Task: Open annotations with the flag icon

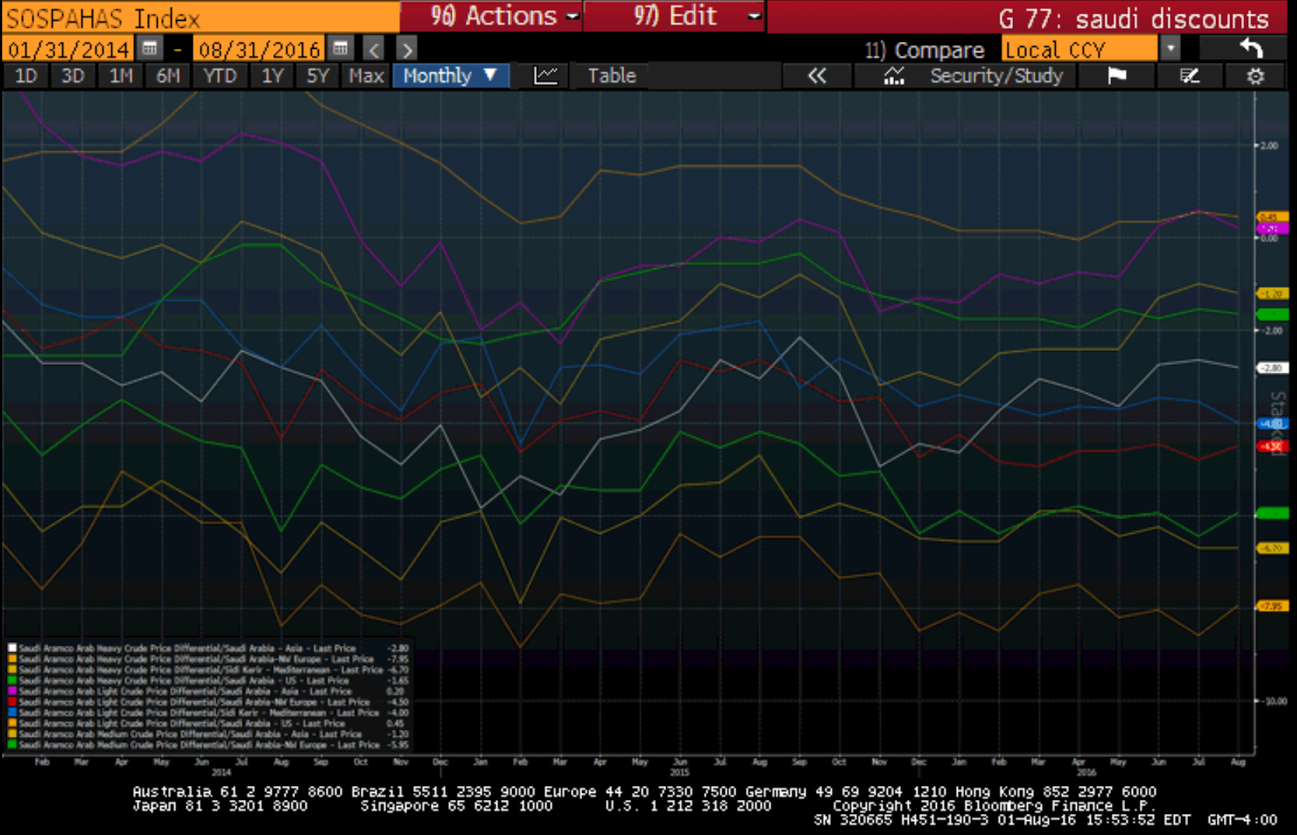Action: click(1118, 76)
